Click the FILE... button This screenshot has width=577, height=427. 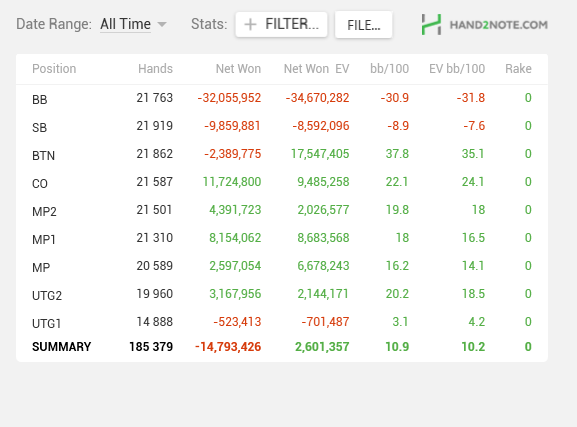click(364, 25)
